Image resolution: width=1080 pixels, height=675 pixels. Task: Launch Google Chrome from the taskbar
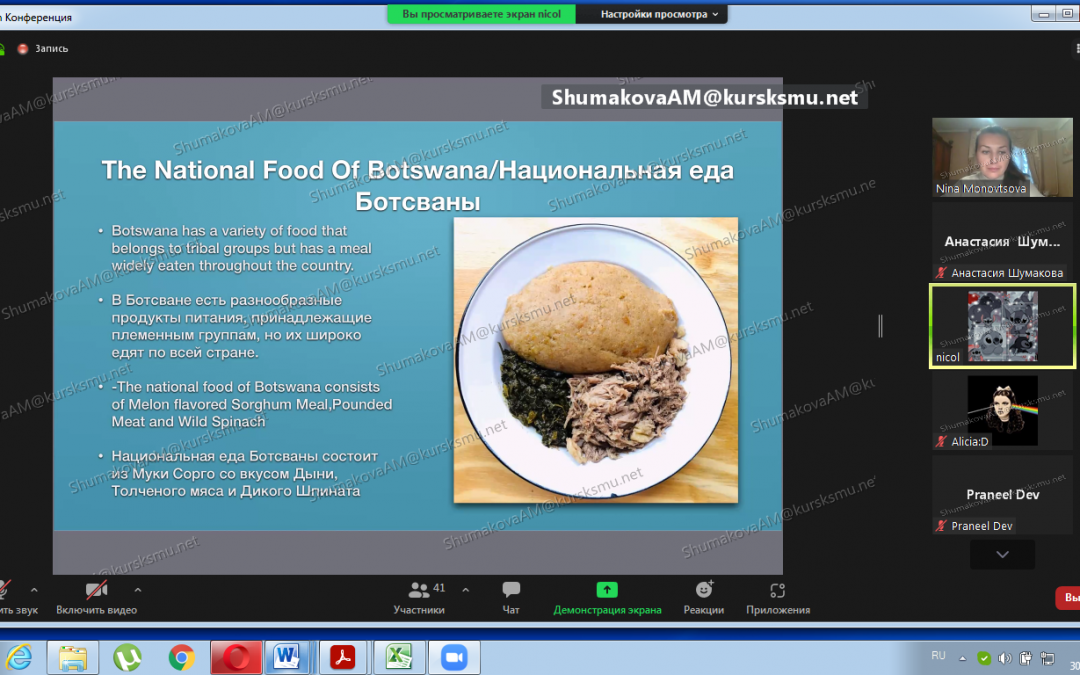[x=181, y=657]
